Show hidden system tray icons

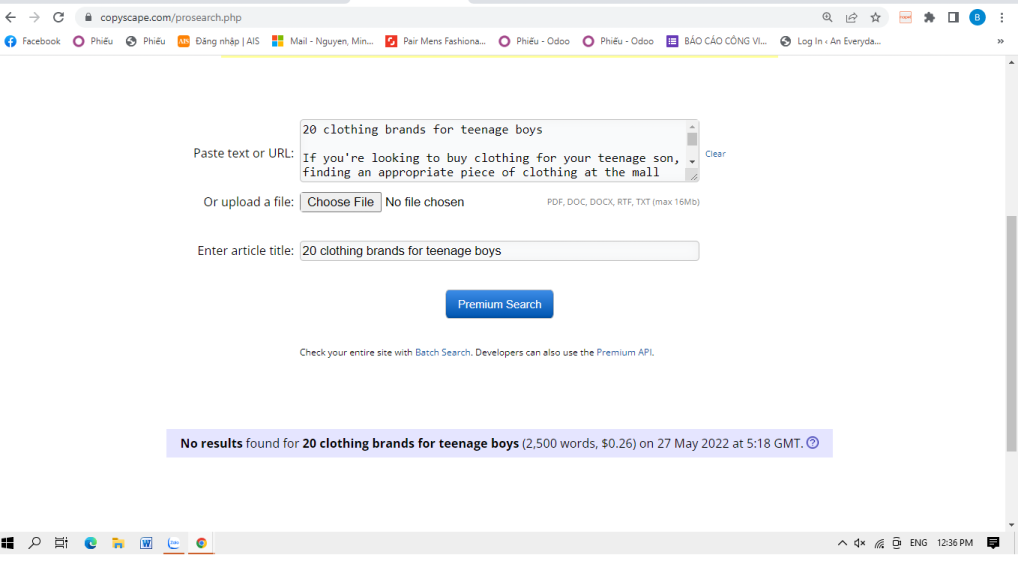point(842,543)
